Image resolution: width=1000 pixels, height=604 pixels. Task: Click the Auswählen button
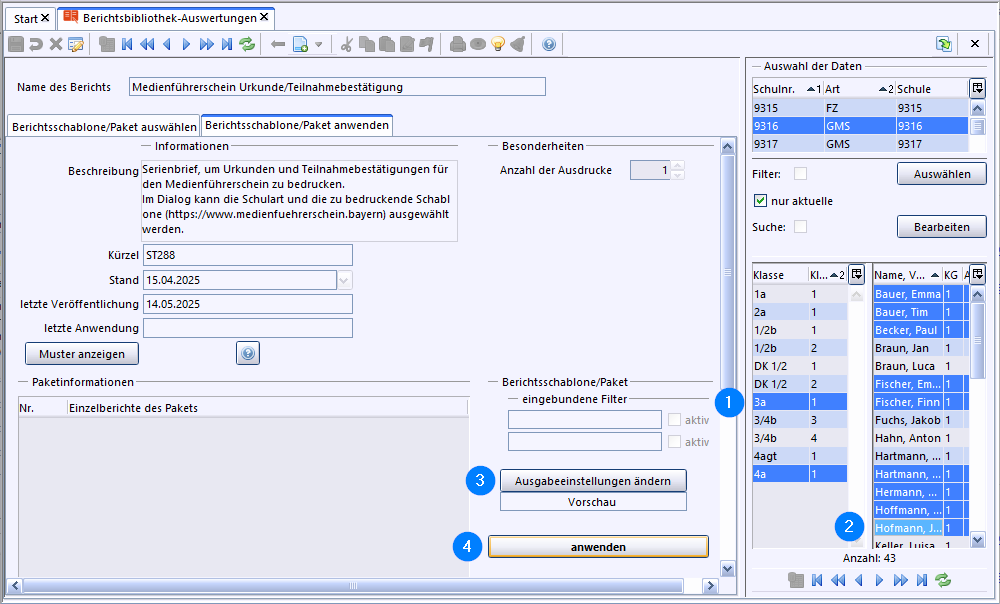point(941,173)
